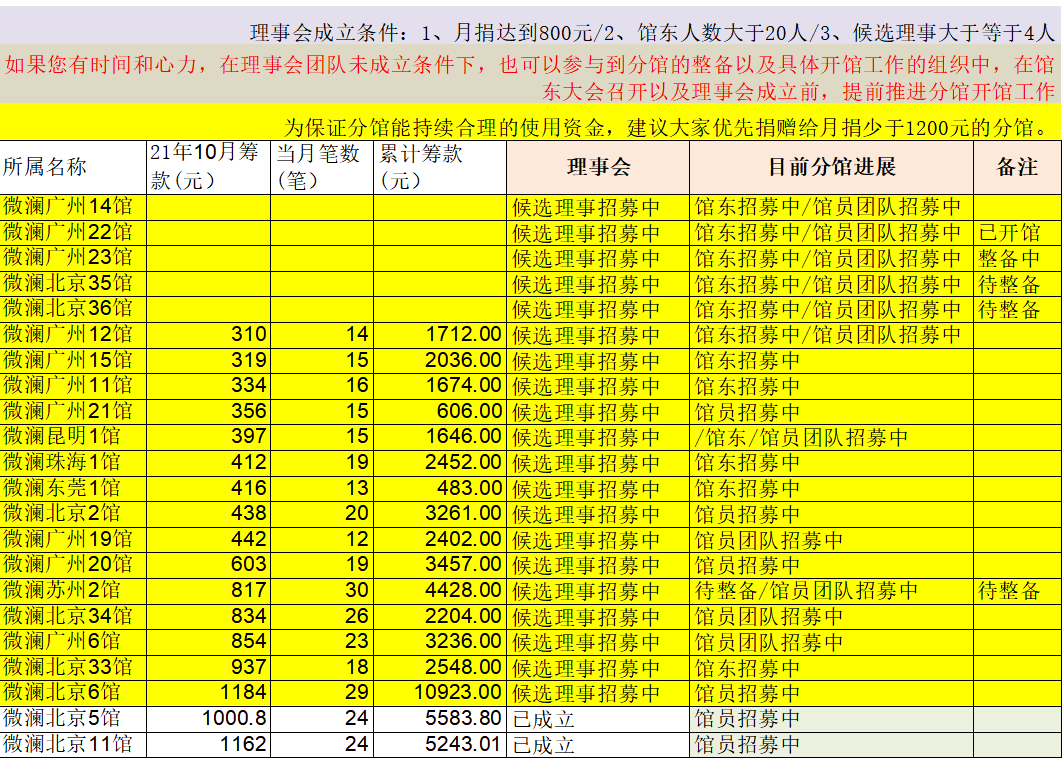
Task: Click the cumulative amount 10923.00 cell
Action: [x=439, y=692]
